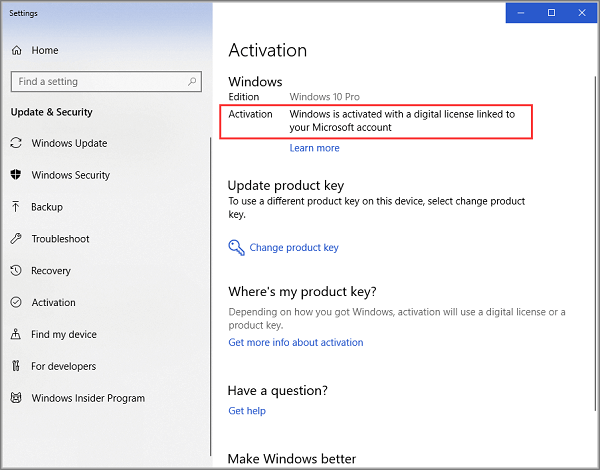The image size is (600, 470).
Task: Click the Get help link
Action: 246,411
